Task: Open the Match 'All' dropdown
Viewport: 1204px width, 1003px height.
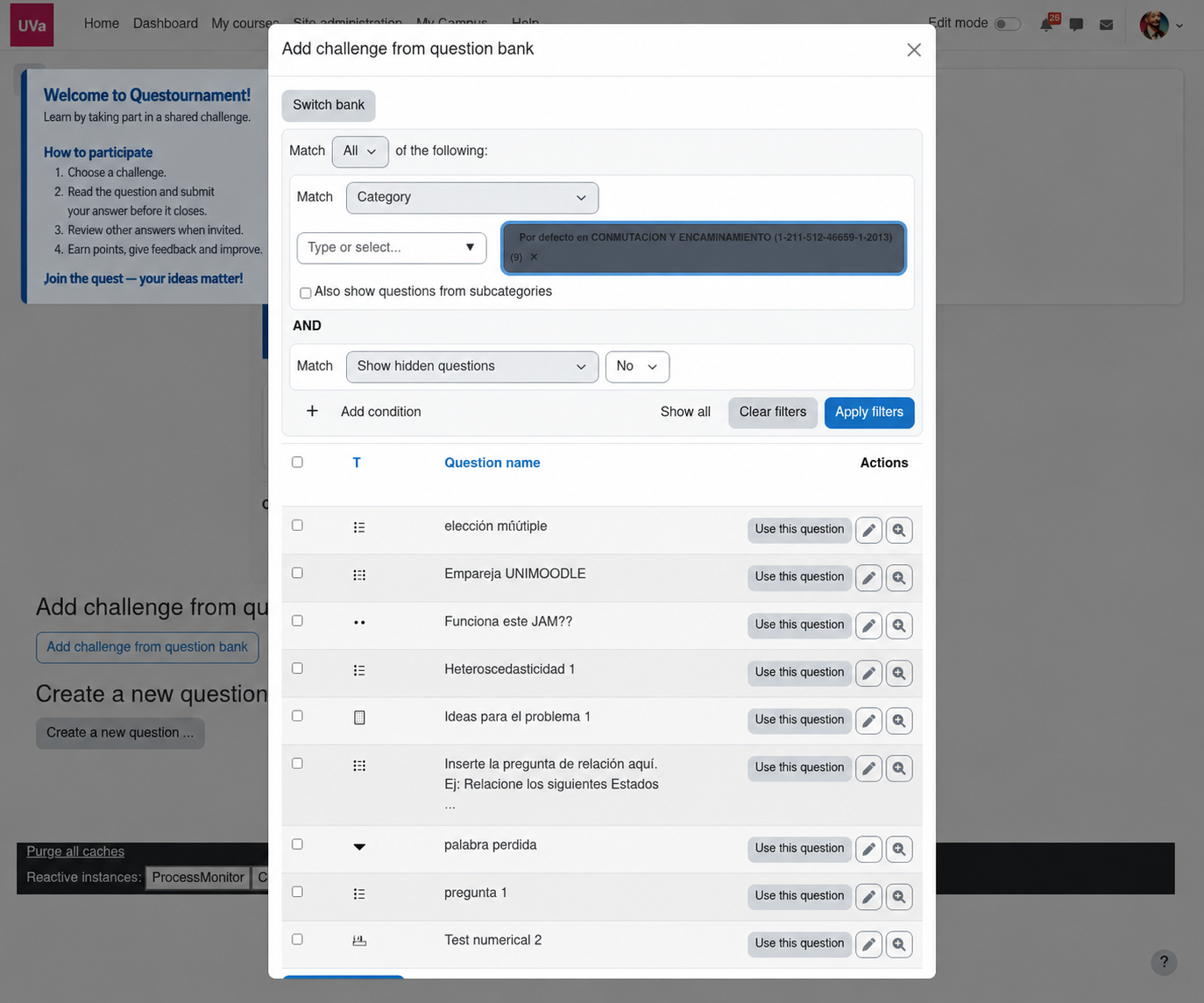Action: pos(360,151)
